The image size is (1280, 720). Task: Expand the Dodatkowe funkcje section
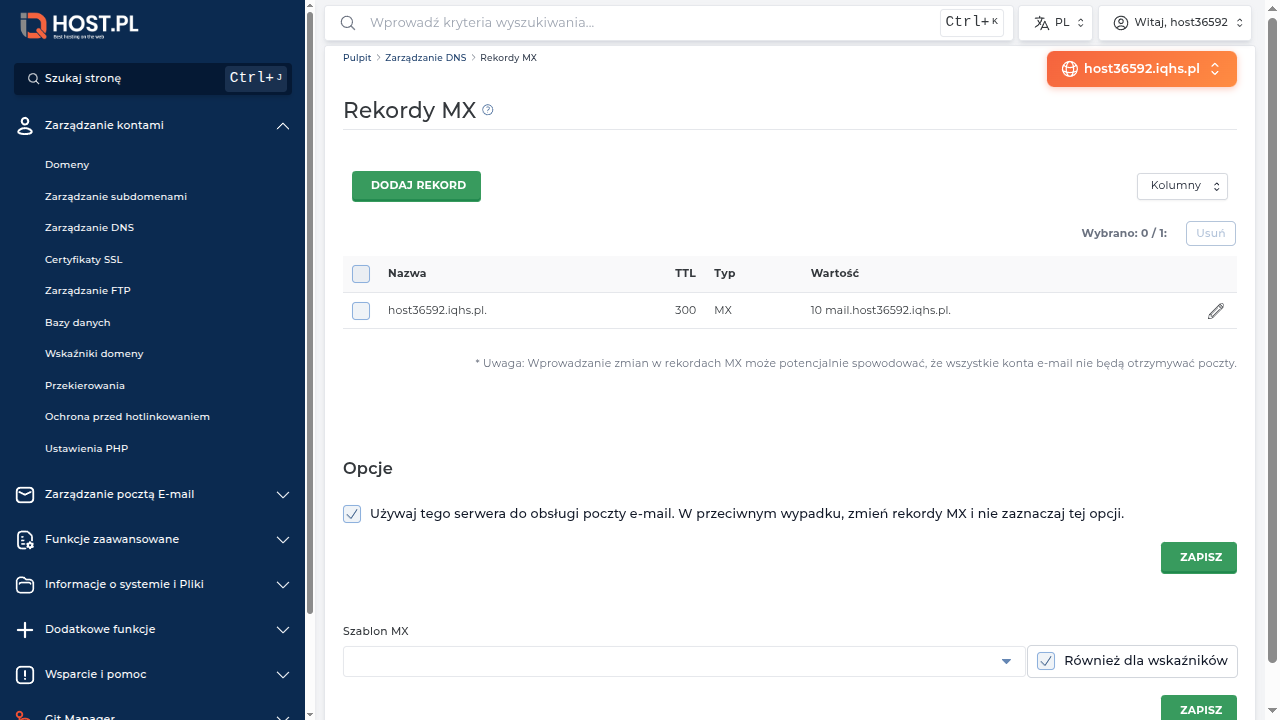tap(283, 629)
